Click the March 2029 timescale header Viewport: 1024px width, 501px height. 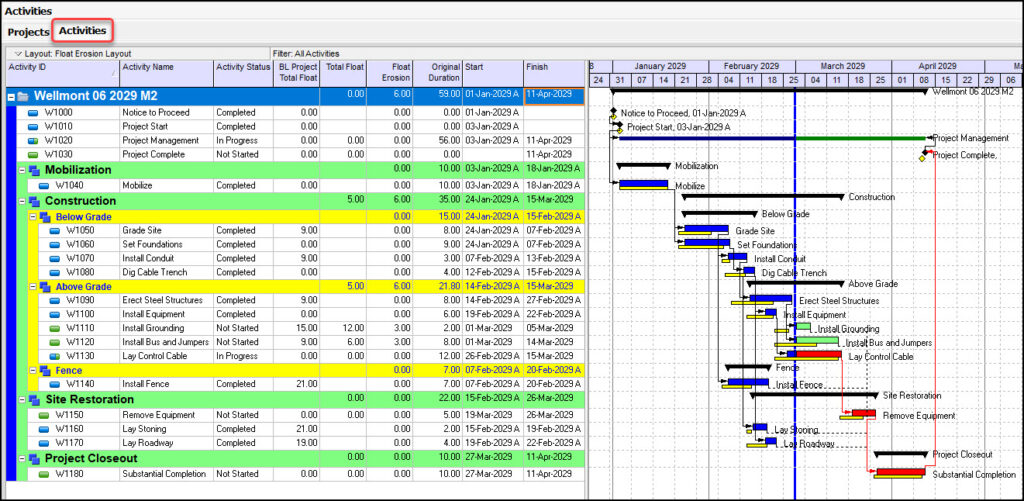coord(843,66)
